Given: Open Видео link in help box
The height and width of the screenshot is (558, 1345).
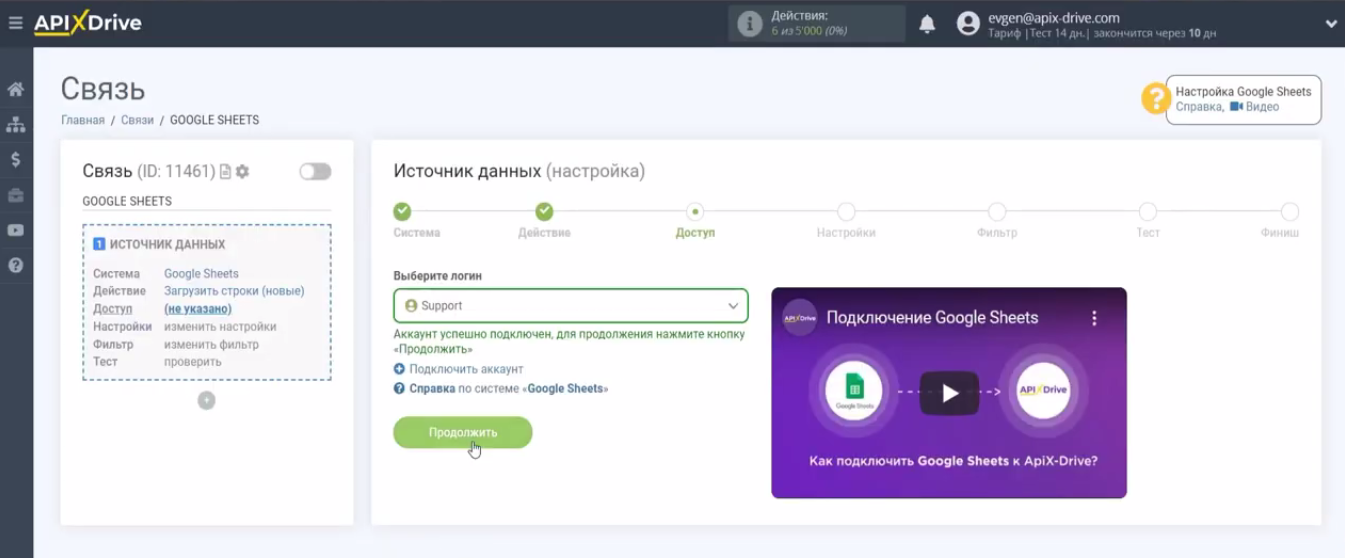Looking at the screenshot, I should [1254, 107].
